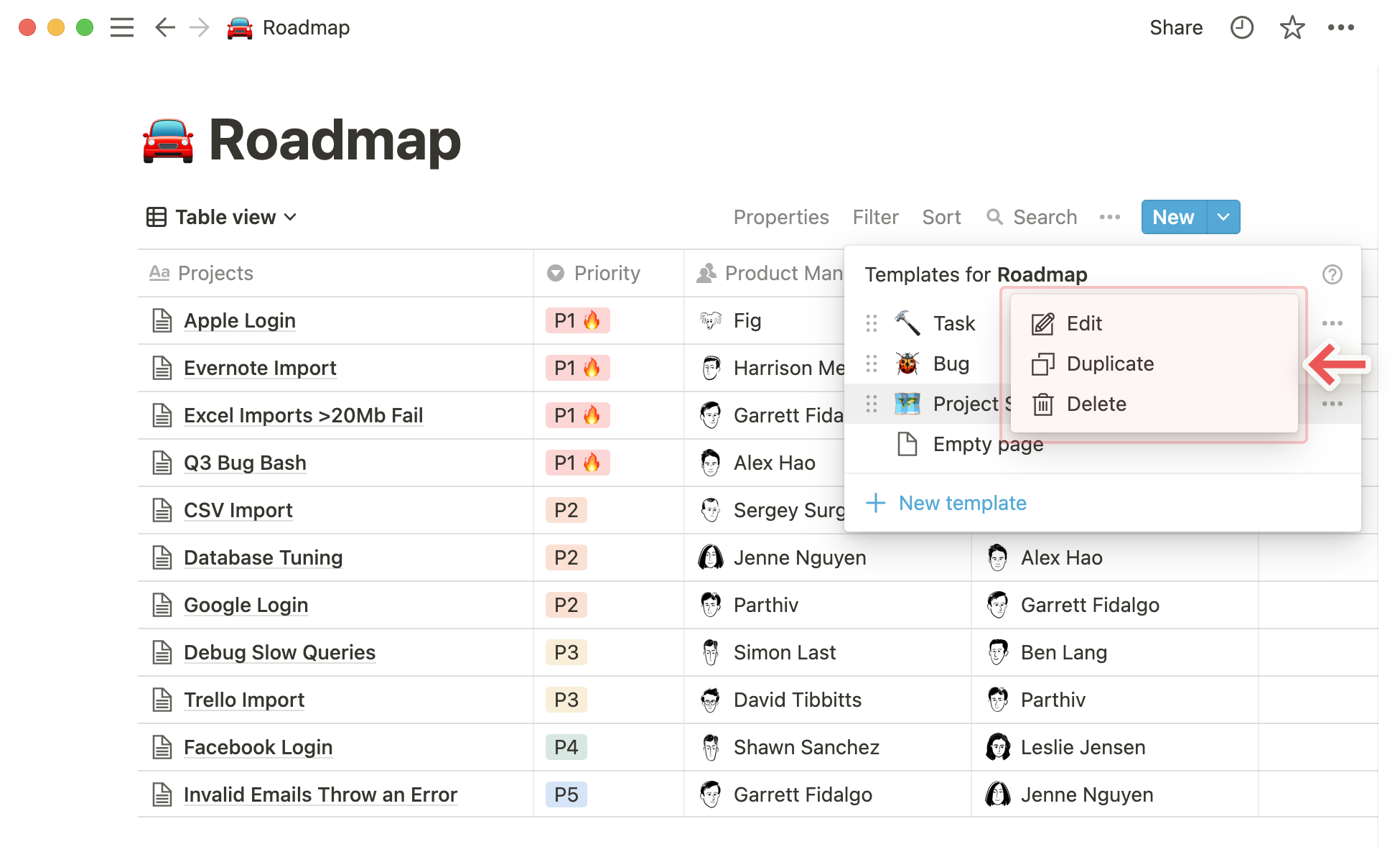Open the Table view dropdown
Image resolution: width=1400 pixels, height=862 pixels.
pos(220,217)
